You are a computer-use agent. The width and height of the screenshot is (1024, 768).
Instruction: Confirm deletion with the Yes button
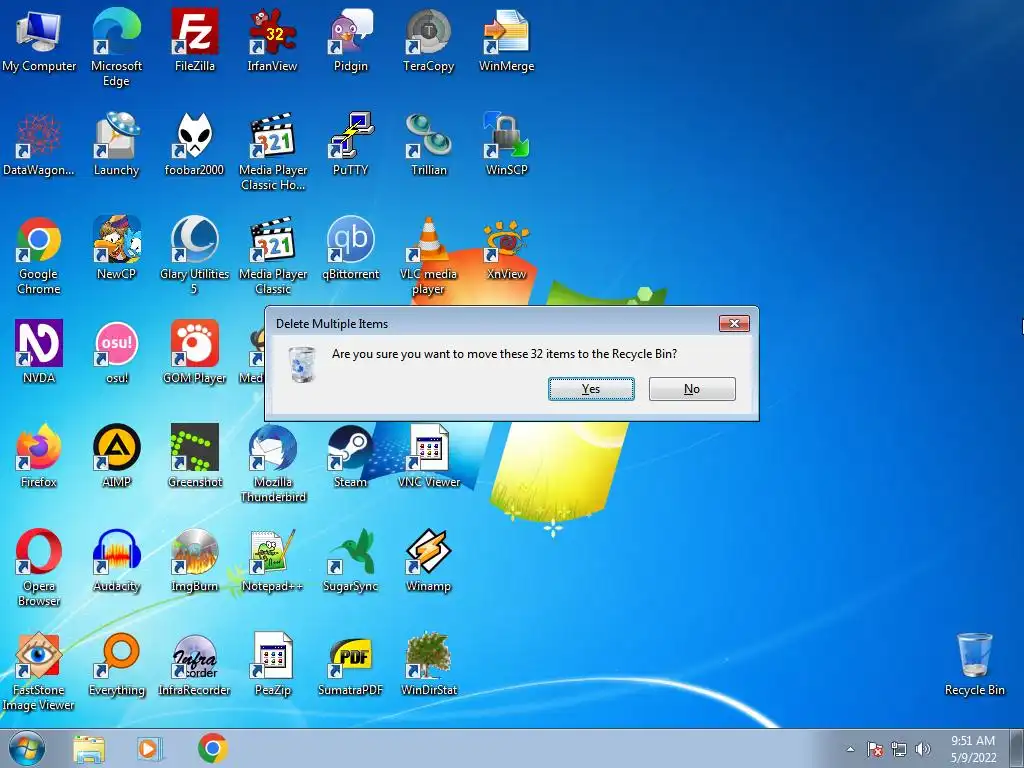[591, 389]
